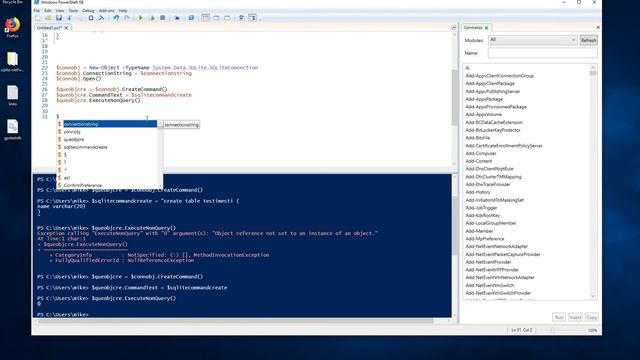Image resolution: width=640 pixels, height=360 pixels.
Task: Click the Refresh button in Commands pane
Action: 589,40
